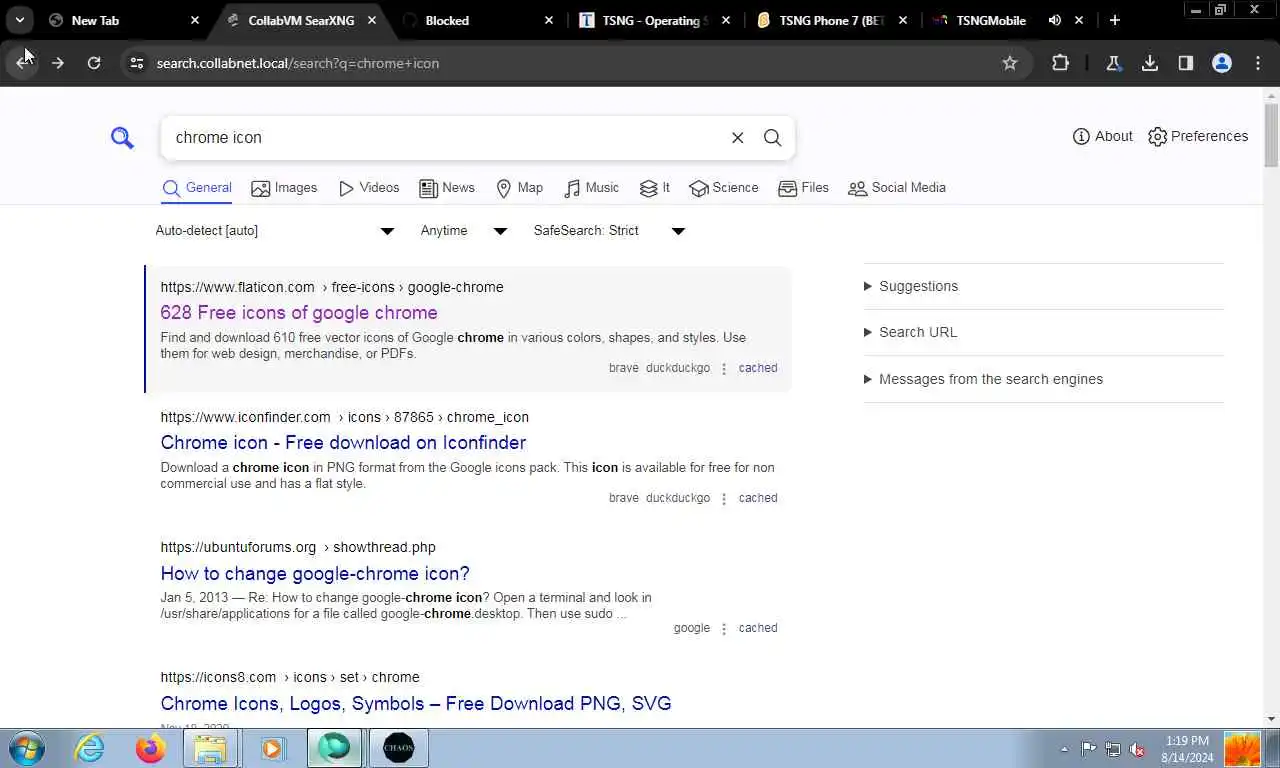Viewport: 1280px width, 768px height.
Task: Open the Anytime time range dropdown
Action: click(464, 231)
